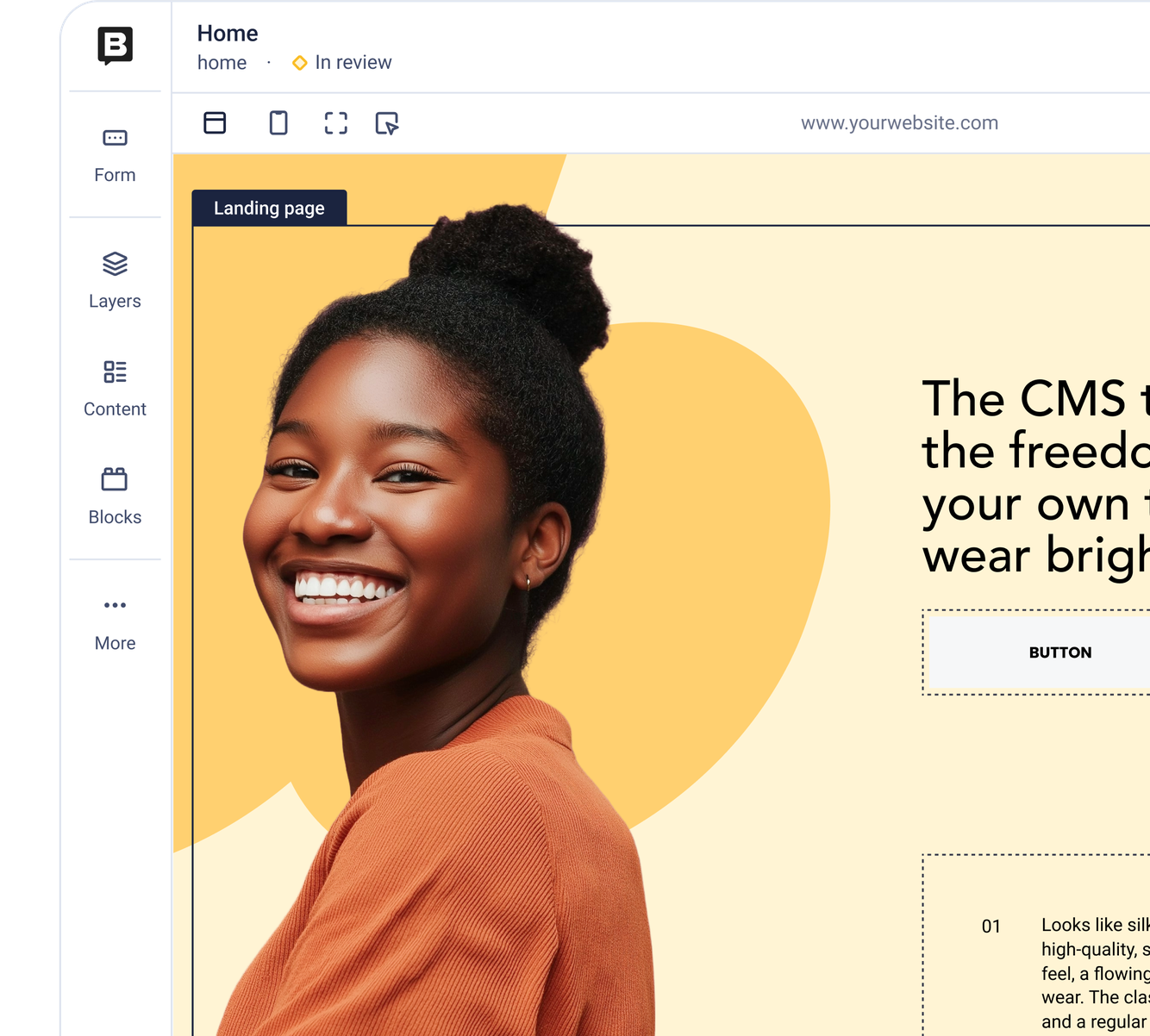Image resolution: width=1150 pixels, height=1036 pixels.
Task: Click the In review status label
Action: pyautogui.click(x=353, y=62)
